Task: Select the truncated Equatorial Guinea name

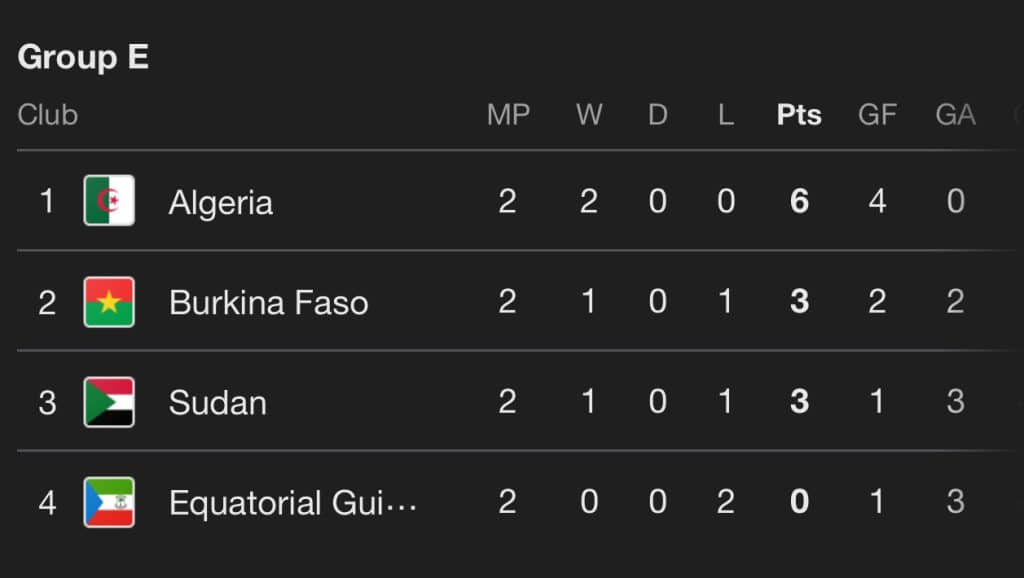Action: [x=292, y=502]
